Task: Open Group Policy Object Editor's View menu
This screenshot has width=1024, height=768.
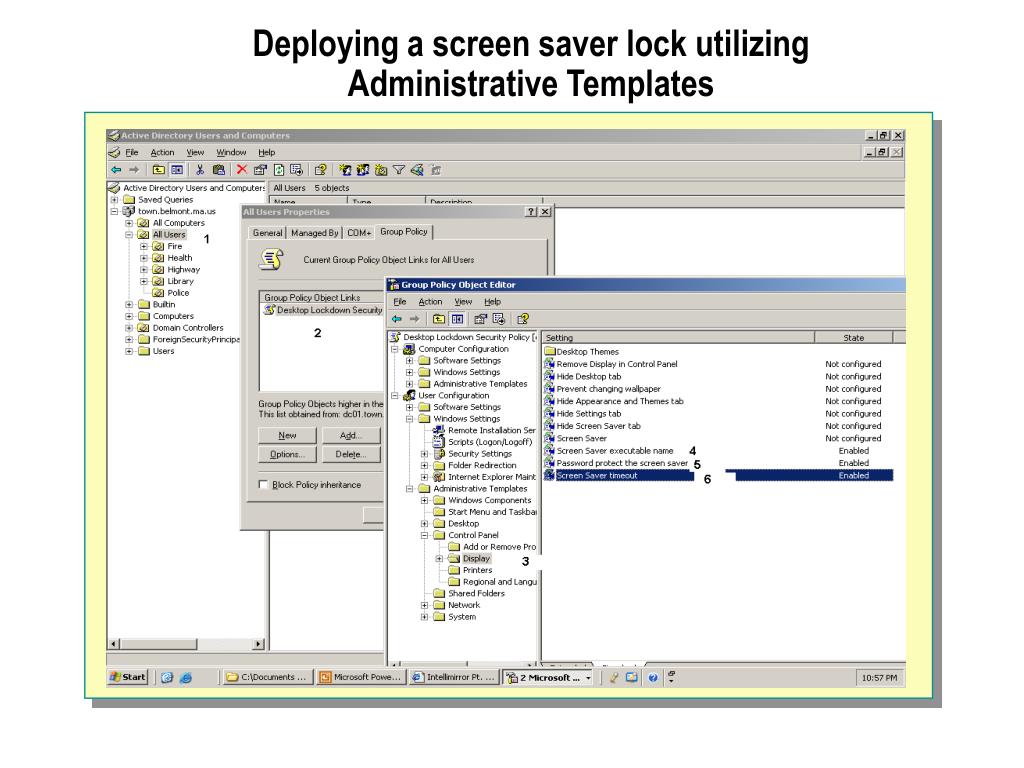Action: pyautogui.click(x=463, y=302)
